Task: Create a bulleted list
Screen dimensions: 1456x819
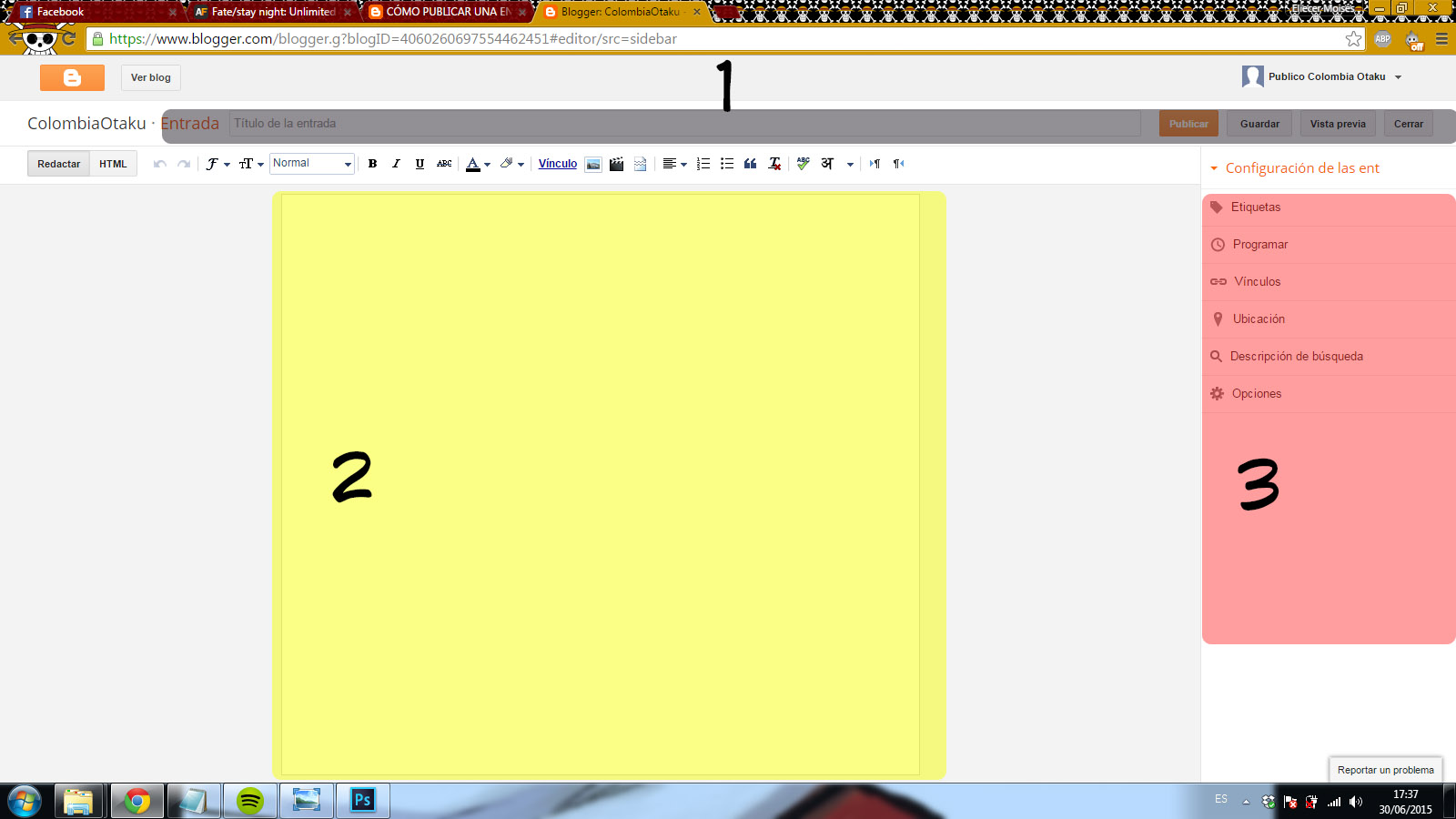Action: (x=727, y=164)
